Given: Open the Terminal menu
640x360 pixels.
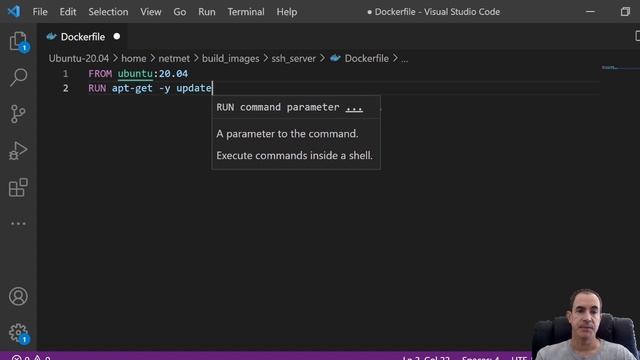Looking at the screenshot, I should [x=246, y=12].
